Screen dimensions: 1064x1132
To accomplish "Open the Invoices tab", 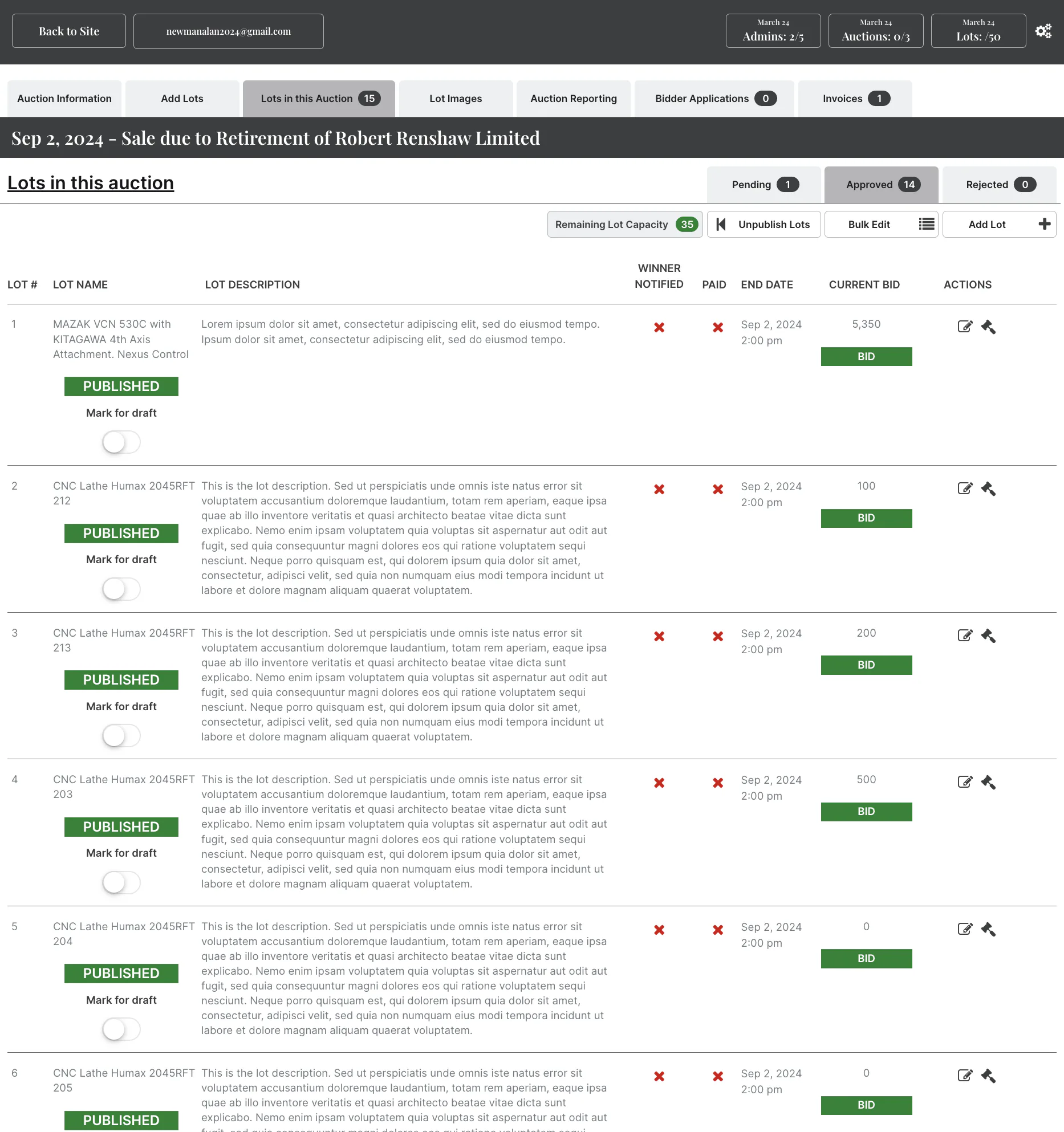I will 855,99.
